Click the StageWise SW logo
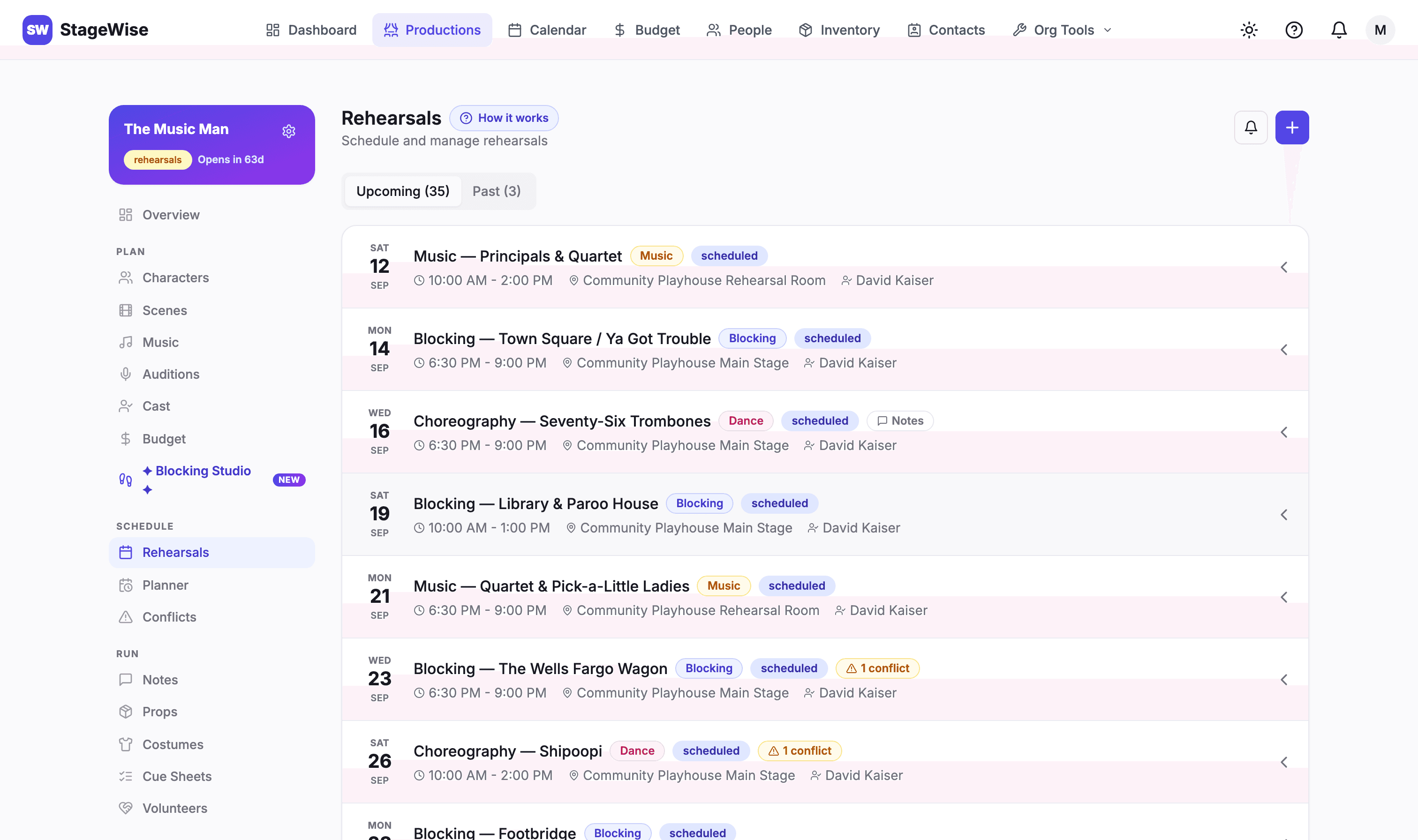The width and height of the screenshot is (1418, 840). (38, 30)
